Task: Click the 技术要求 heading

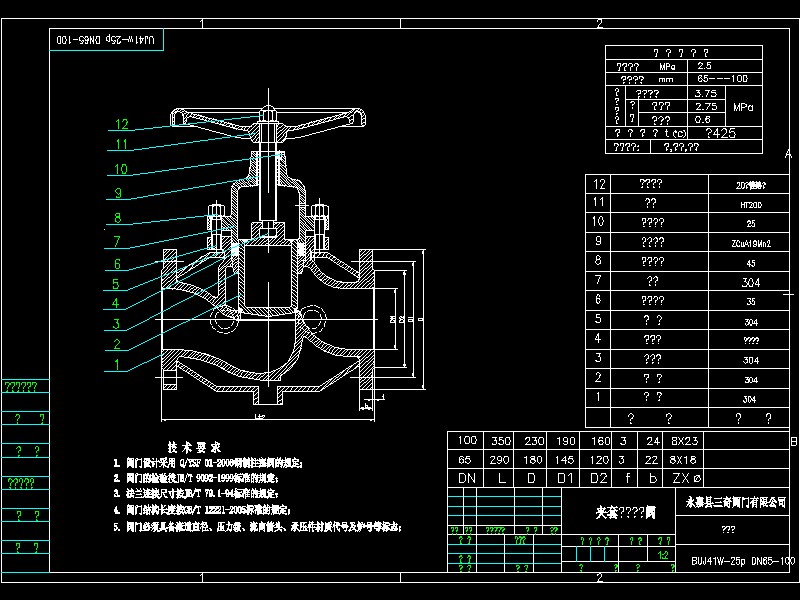Action: [194, 447]
